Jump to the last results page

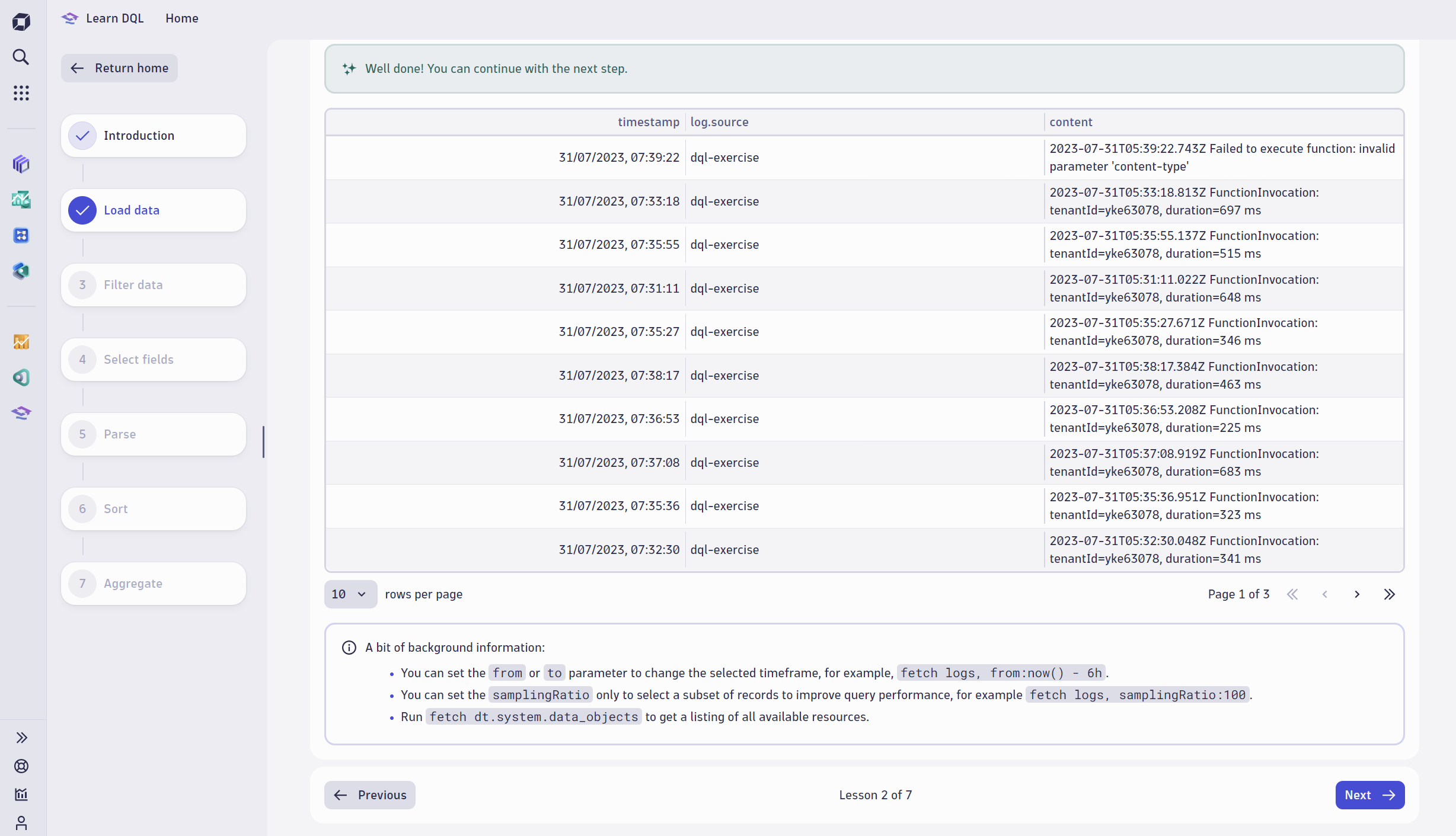[x=1390, y=594]
